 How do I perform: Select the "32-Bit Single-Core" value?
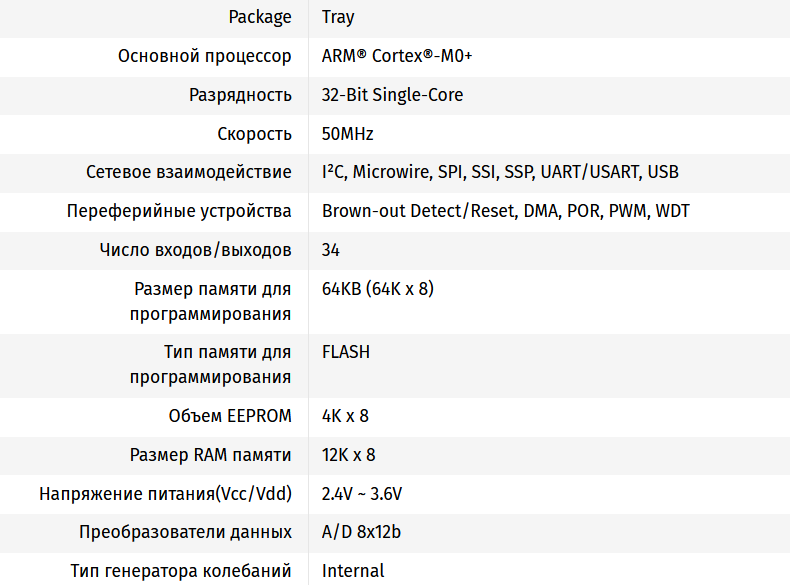tap(392, 95)
